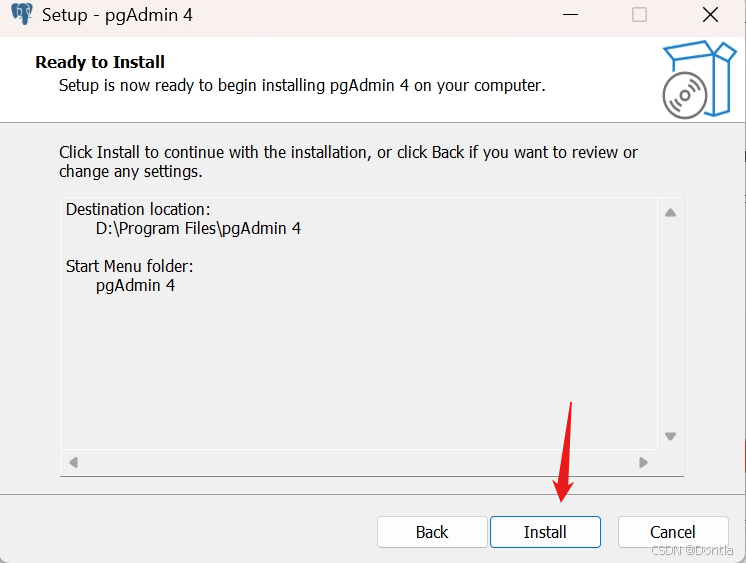Click the 'Ready to Install' heading
Viewport: 746px width, 563px height.
pos(100,62)
